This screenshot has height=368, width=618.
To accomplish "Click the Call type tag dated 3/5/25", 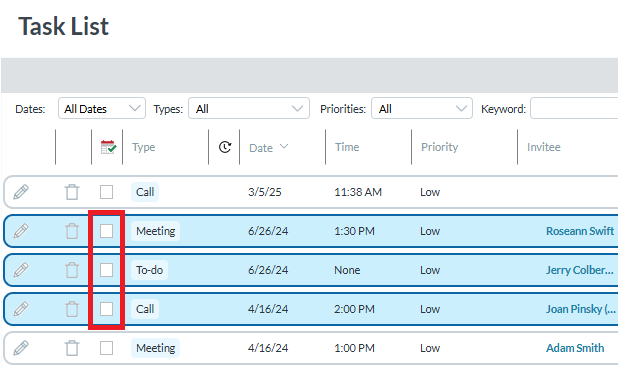I will 145,192.
